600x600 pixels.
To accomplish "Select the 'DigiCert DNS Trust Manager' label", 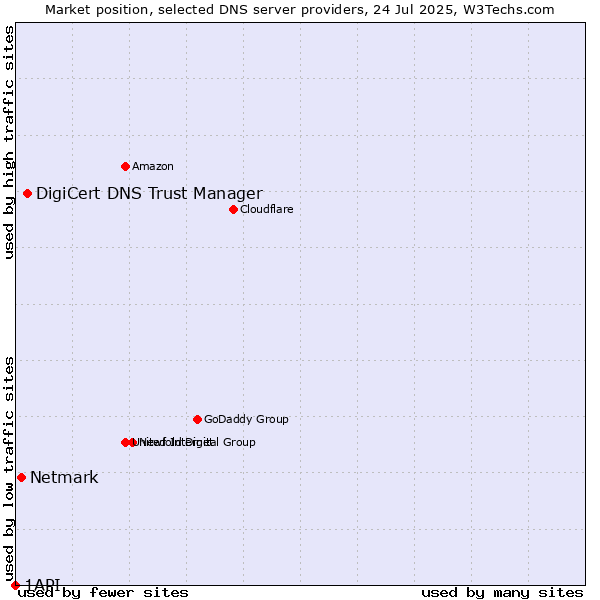I will [x=149, y=194].
